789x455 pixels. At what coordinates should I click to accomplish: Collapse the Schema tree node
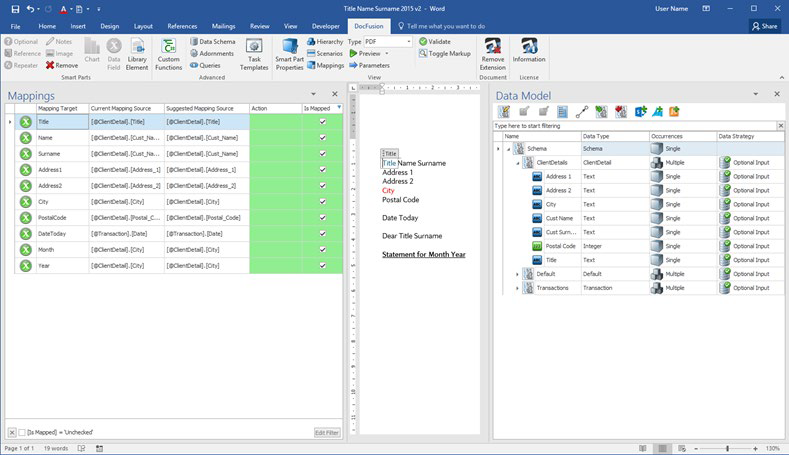pos(508,149)
